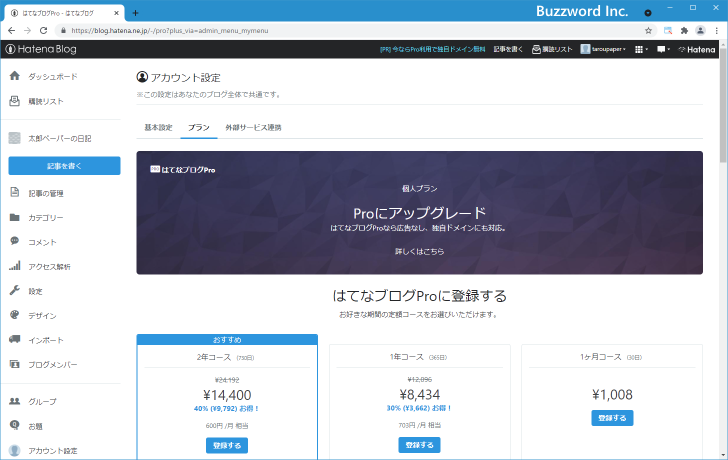728x460 pixels.
Task: Click the forward navigation arrow
Action: [x=27, y=31]
